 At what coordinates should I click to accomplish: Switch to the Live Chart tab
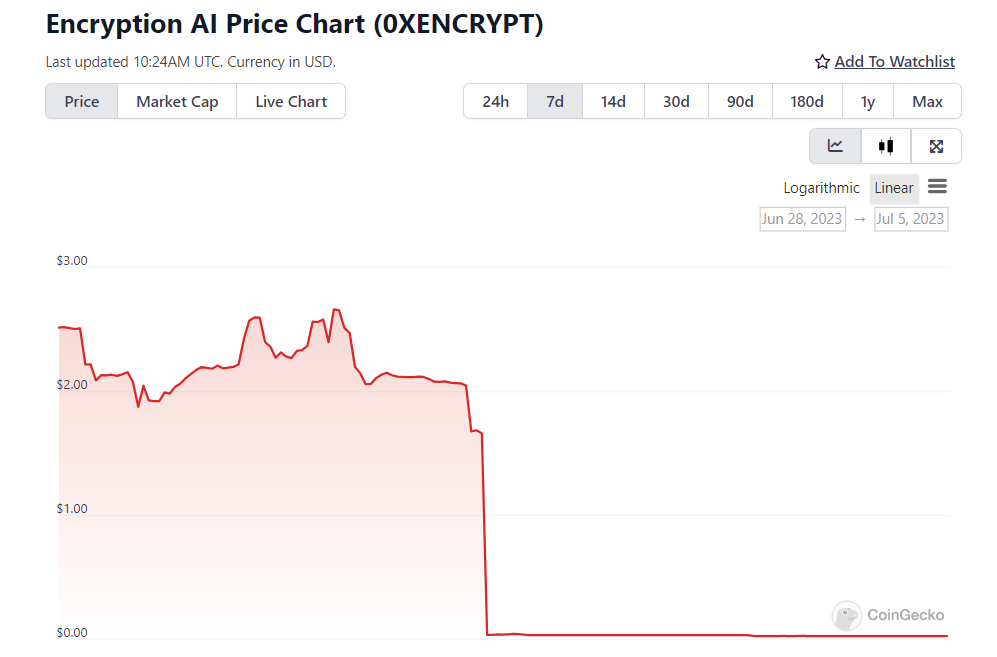291,102
